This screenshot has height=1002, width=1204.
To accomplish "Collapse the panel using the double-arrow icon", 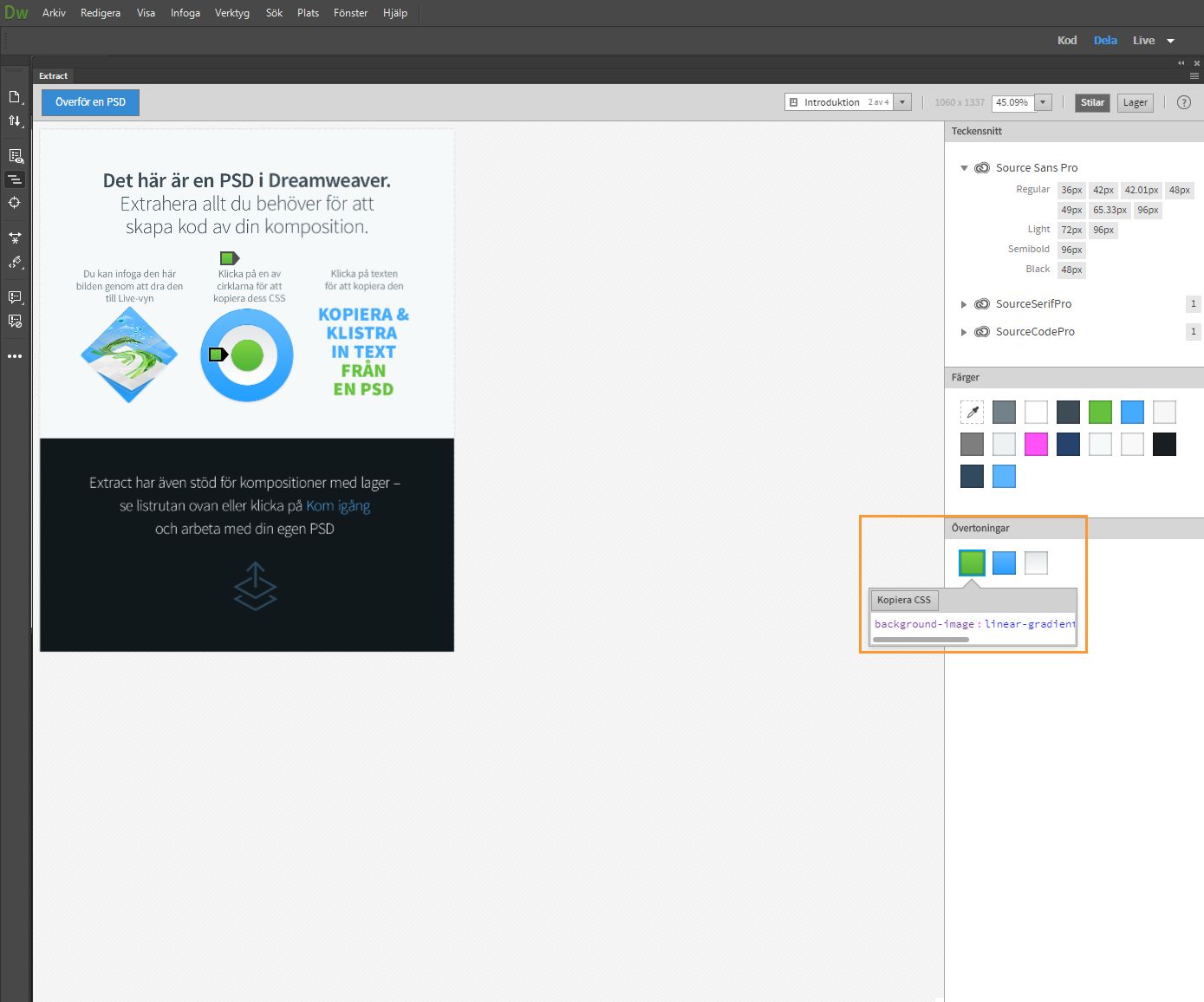I will click(1181, 63).
